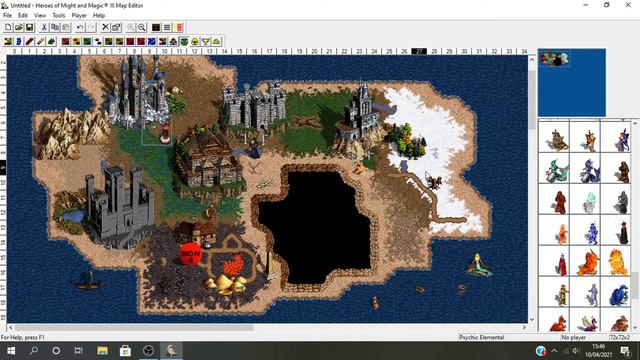Image resolution: width=640 pixels, height=360 pixels.
Task: Toggle the map grid lines icon
Action: (x=167, y=27)
